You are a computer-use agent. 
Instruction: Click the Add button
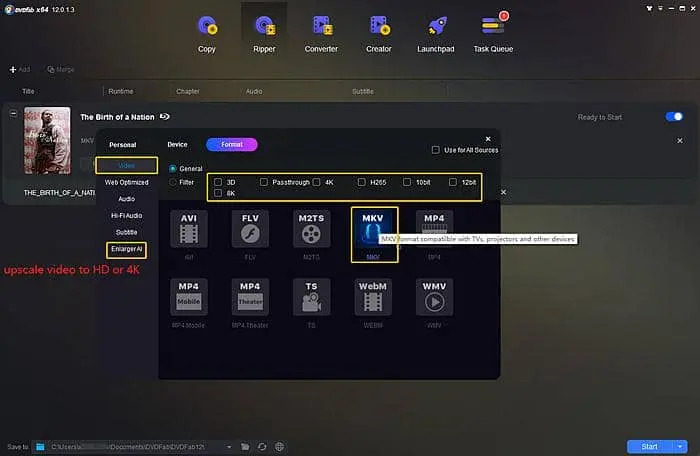pyautogui.click(x=20, y=70)
